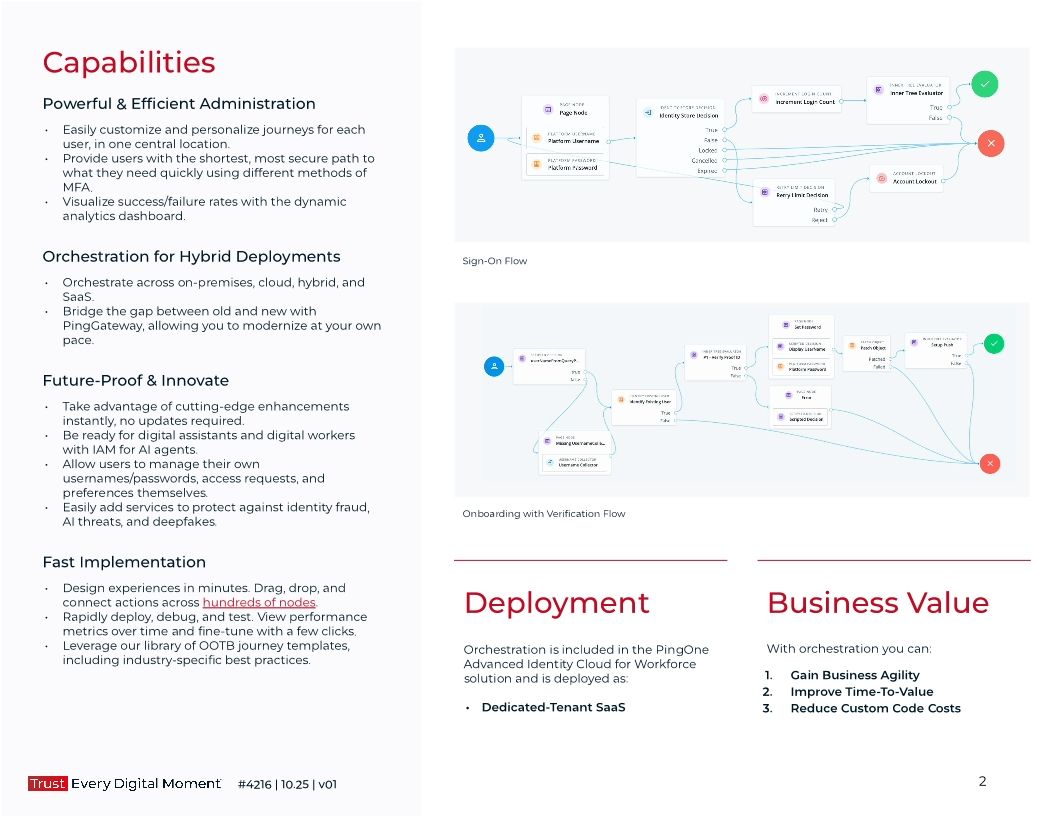The height and width of the screenshot is (816, 1056).
Task: Click the Set Password node icon
Action: click(x=784, y=323)
